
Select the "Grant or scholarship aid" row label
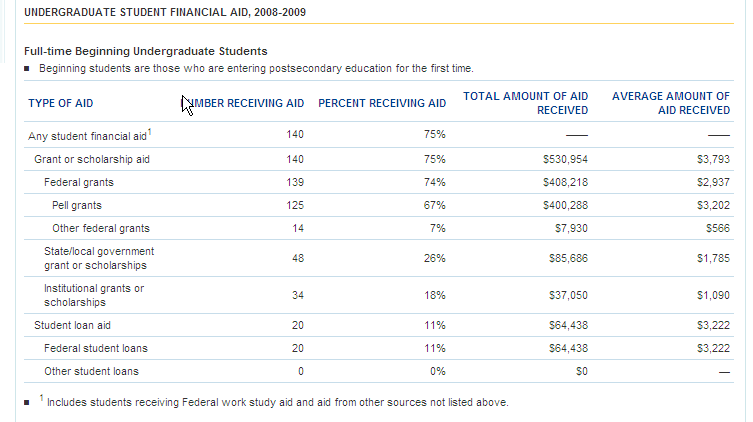pyautogui.click(x=91, y=159)
